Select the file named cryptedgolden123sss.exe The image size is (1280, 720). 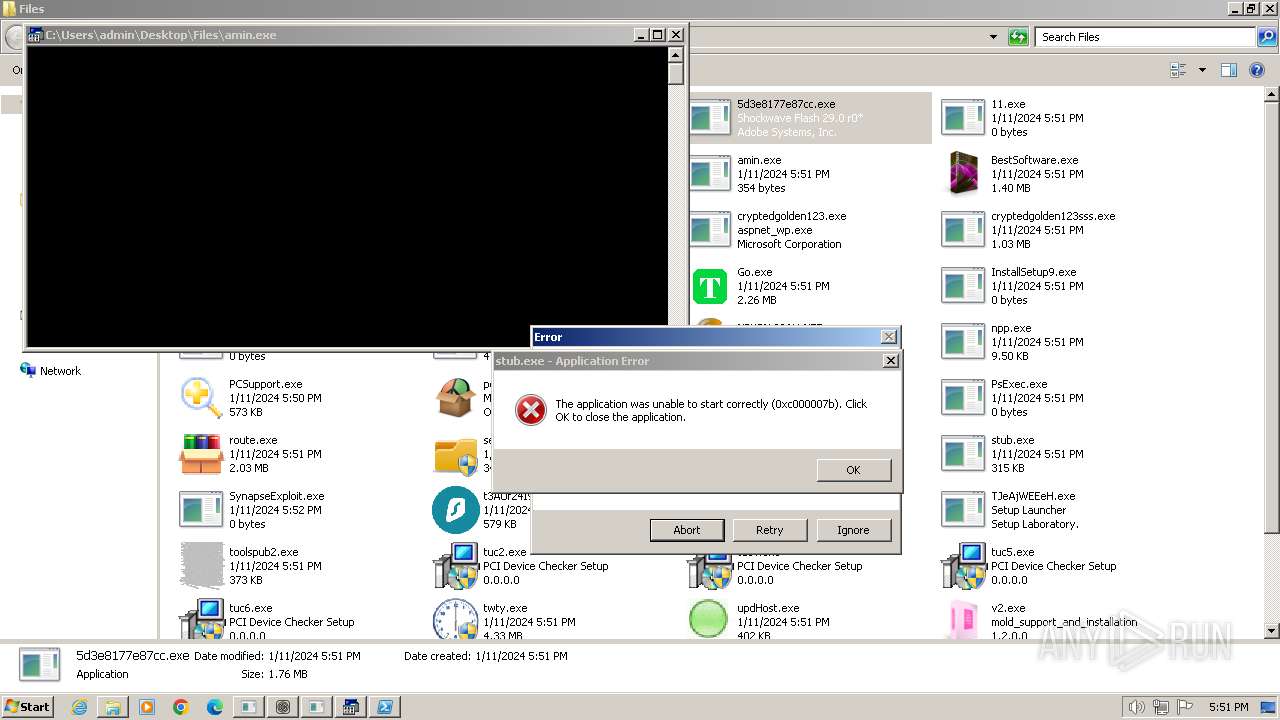click(1052, 216)
